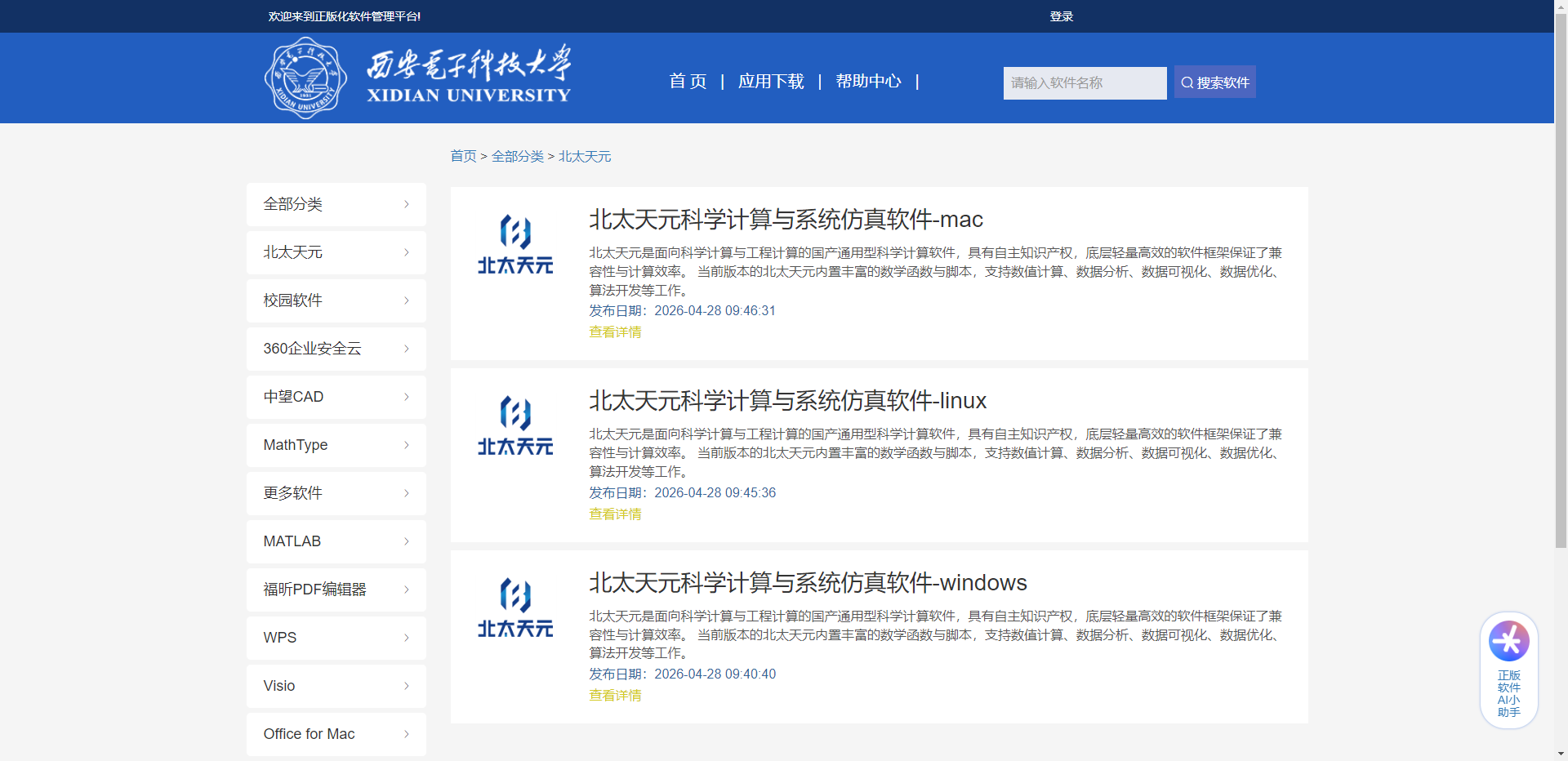Viewport: 1568px width, 761px height.
Task: Click the scrollbar down arrow
Action: coord(1561,754)
